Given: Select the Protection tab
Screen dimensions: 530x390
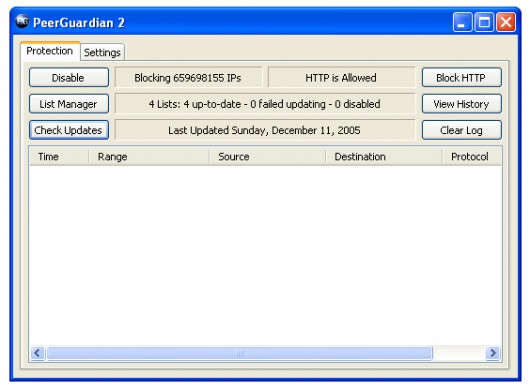Looking at the screenshot, I should point(50,51).
